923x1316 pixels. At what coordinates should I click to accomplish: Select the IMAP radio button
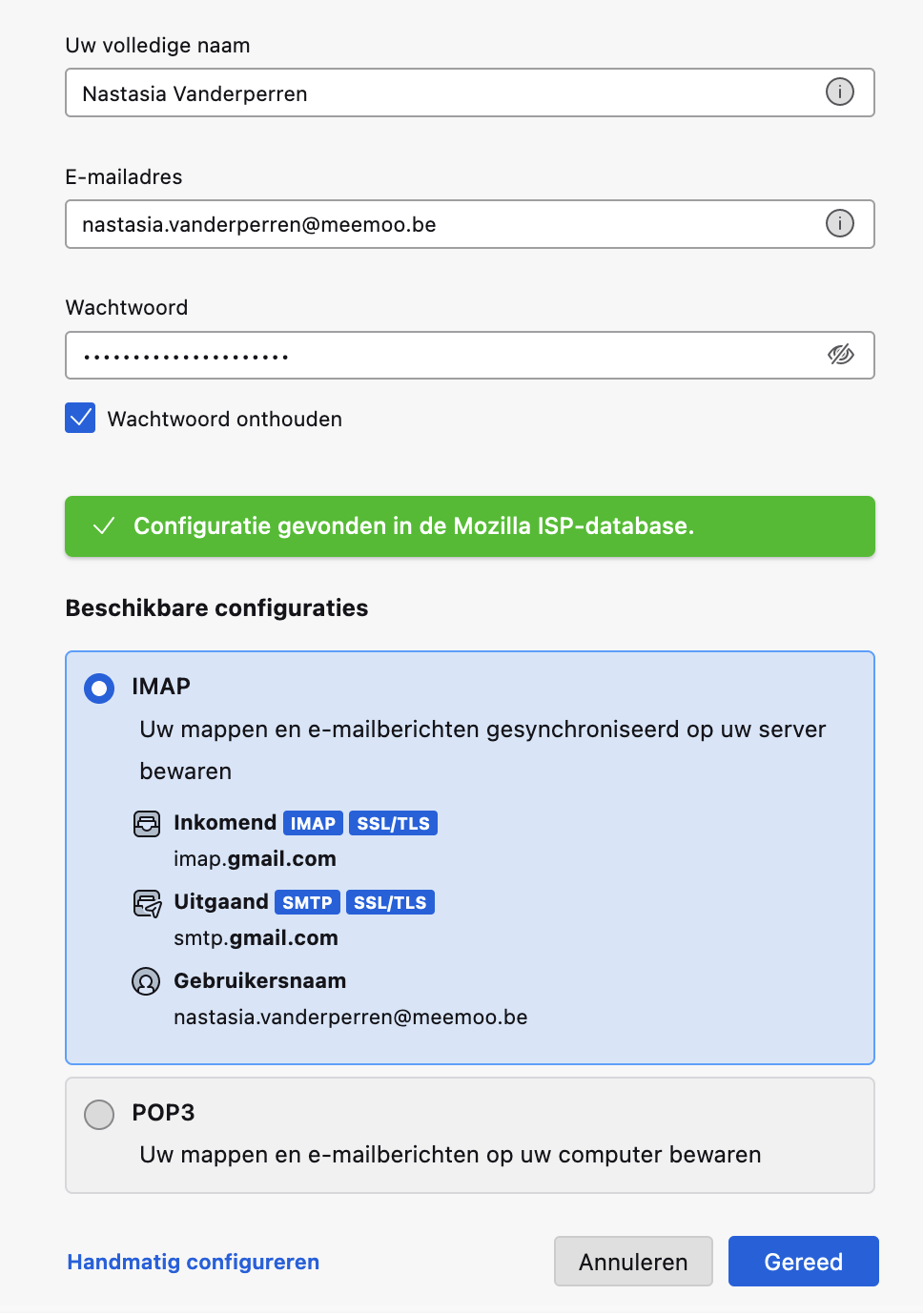click(x=99, y=688)
